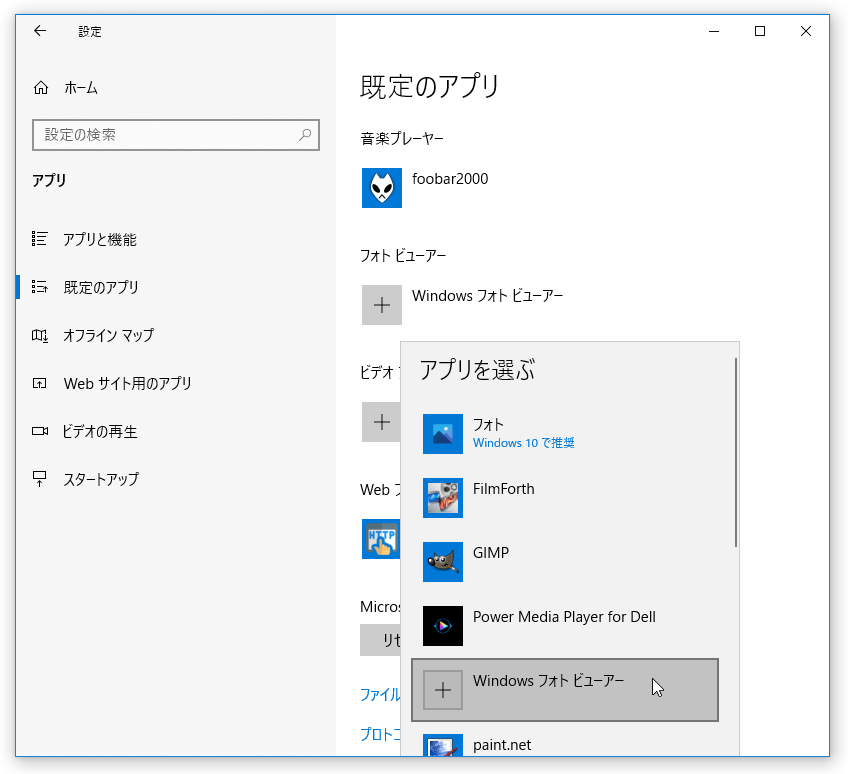Maximize the 設定 window
The image size is (848, 774).
760,31
